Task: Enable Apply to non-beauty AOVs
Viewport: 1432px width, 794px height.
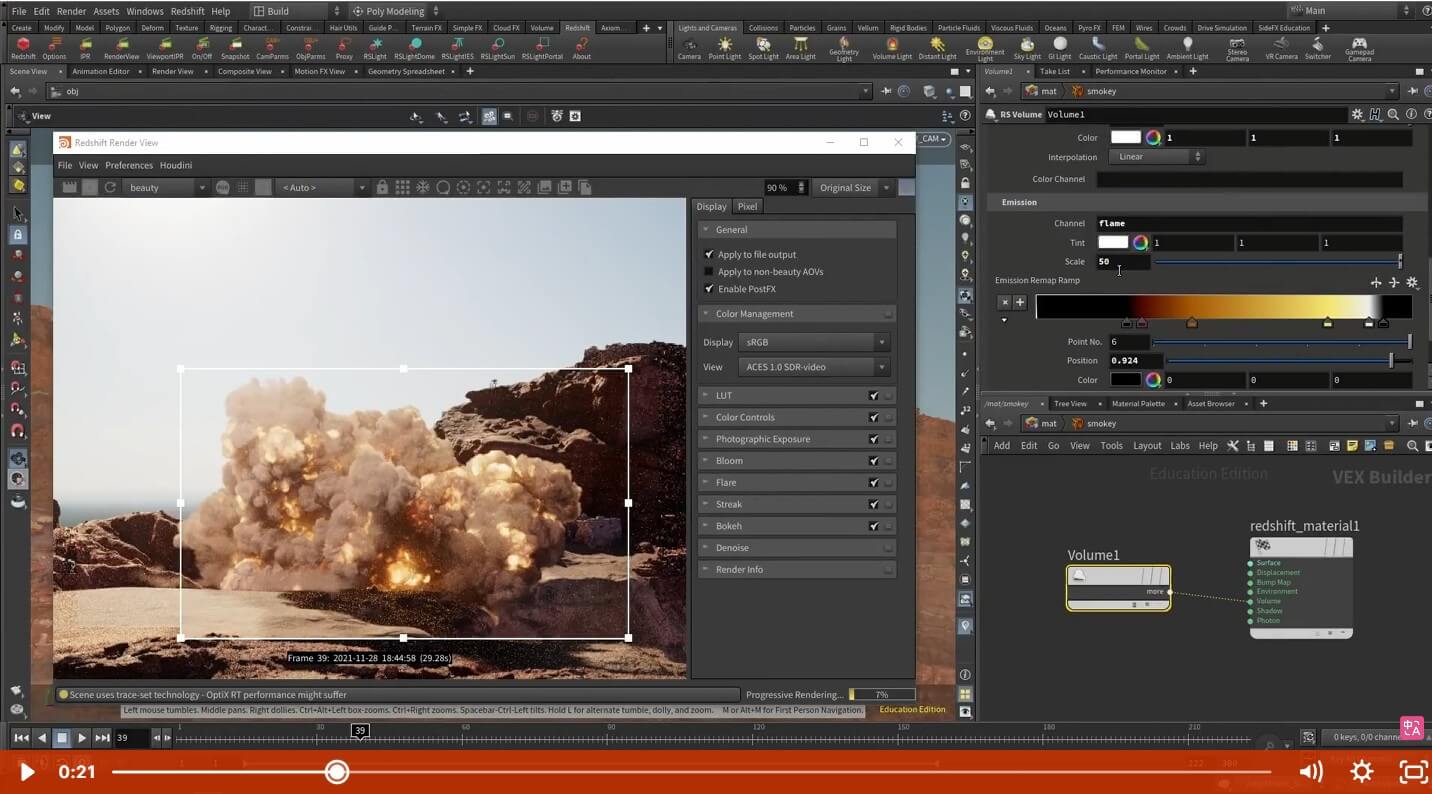Action: 709,272
